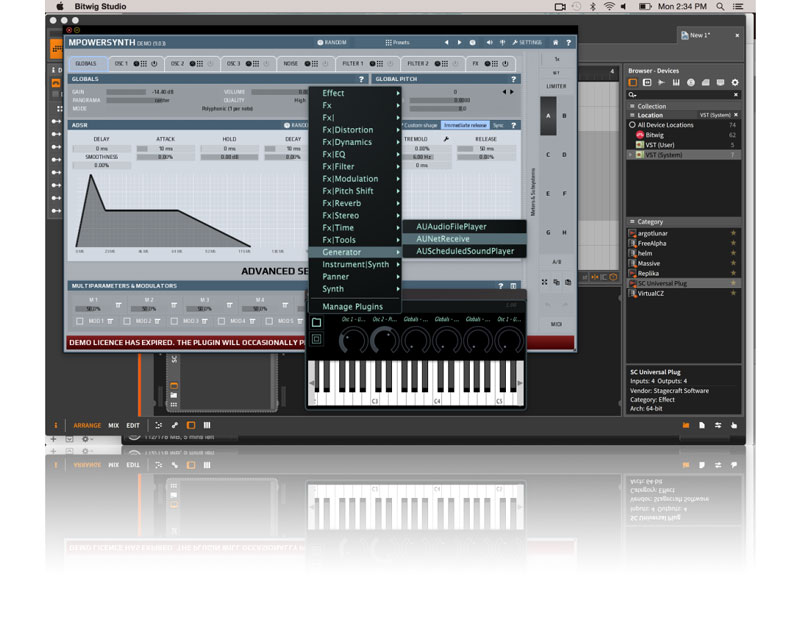This screenshot has width=800, height=622.
Task: Select the Music E browser tab icon
Action: [x=691, y=83]
